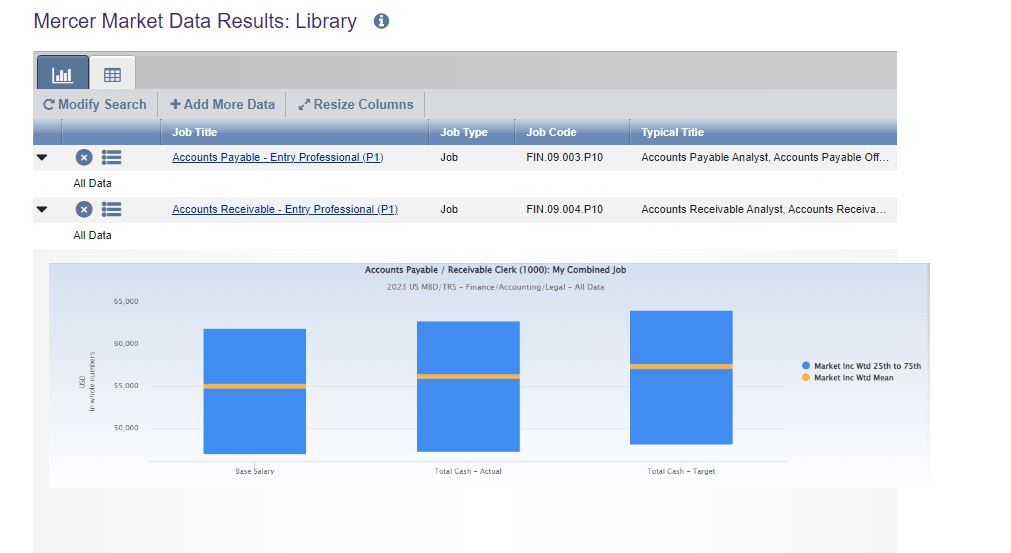Click the Total Cash - Target axis label
This screenshot has height=553, width=1011.
tap(682, 471)
